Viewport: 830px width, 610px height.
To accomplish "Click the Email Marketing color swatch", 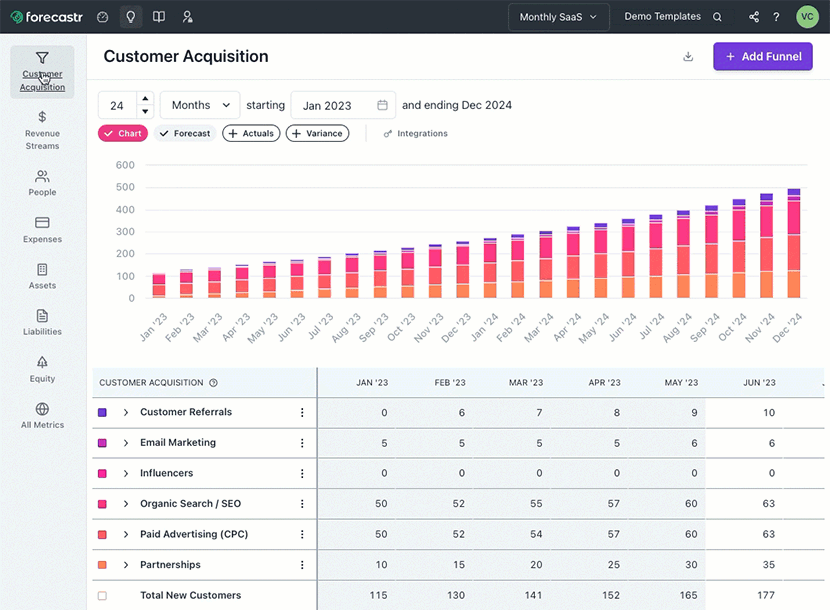I will coord(102,443).
